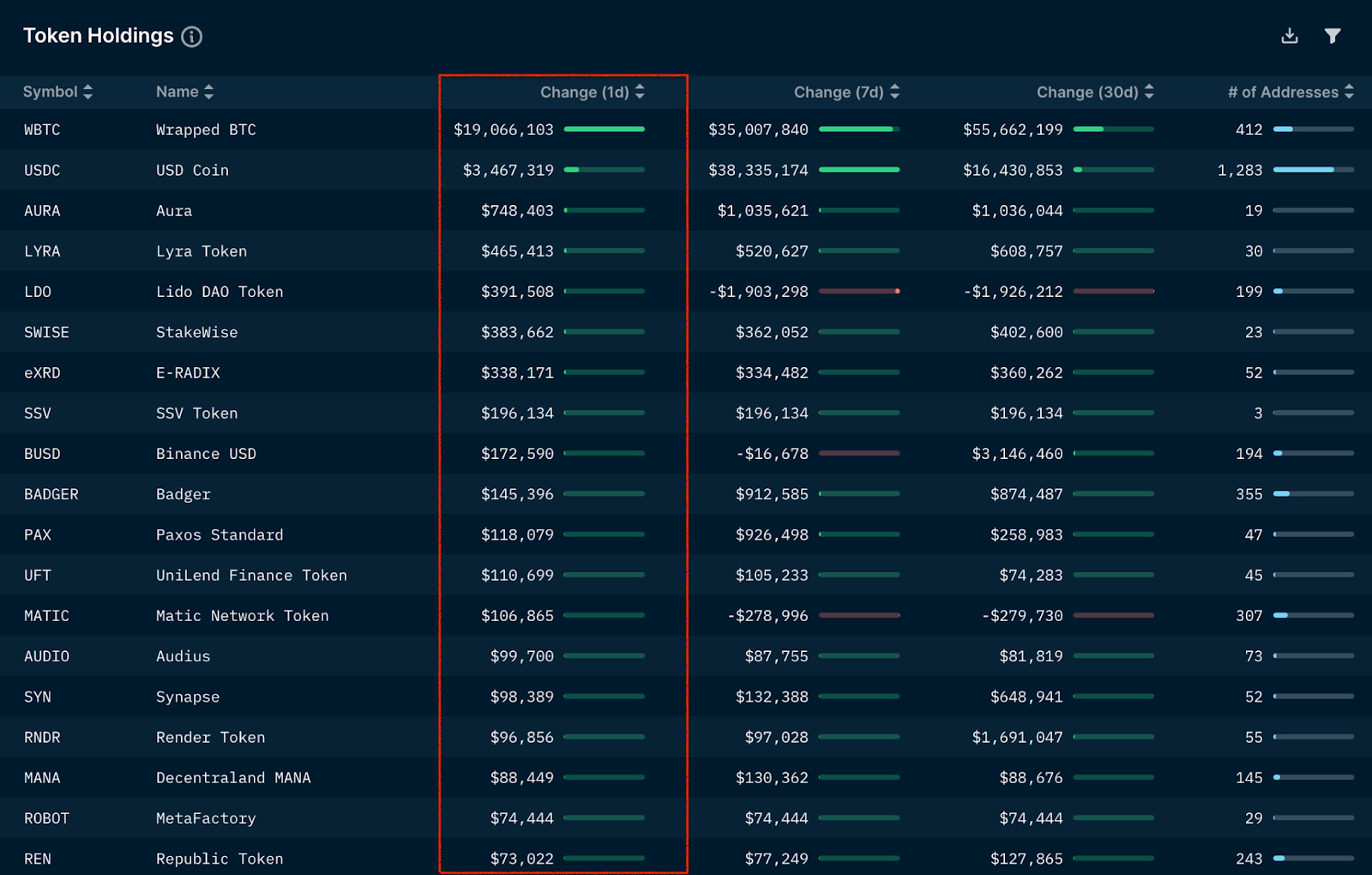1372x875 pixels.
Task: Click USDC addresses progress bar
Action: pos(1314,170)
